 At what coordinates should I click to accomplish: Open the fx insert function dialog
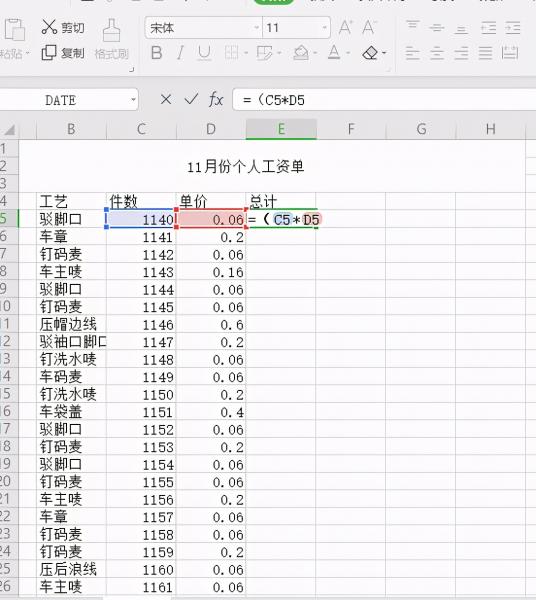pos(216,100)
